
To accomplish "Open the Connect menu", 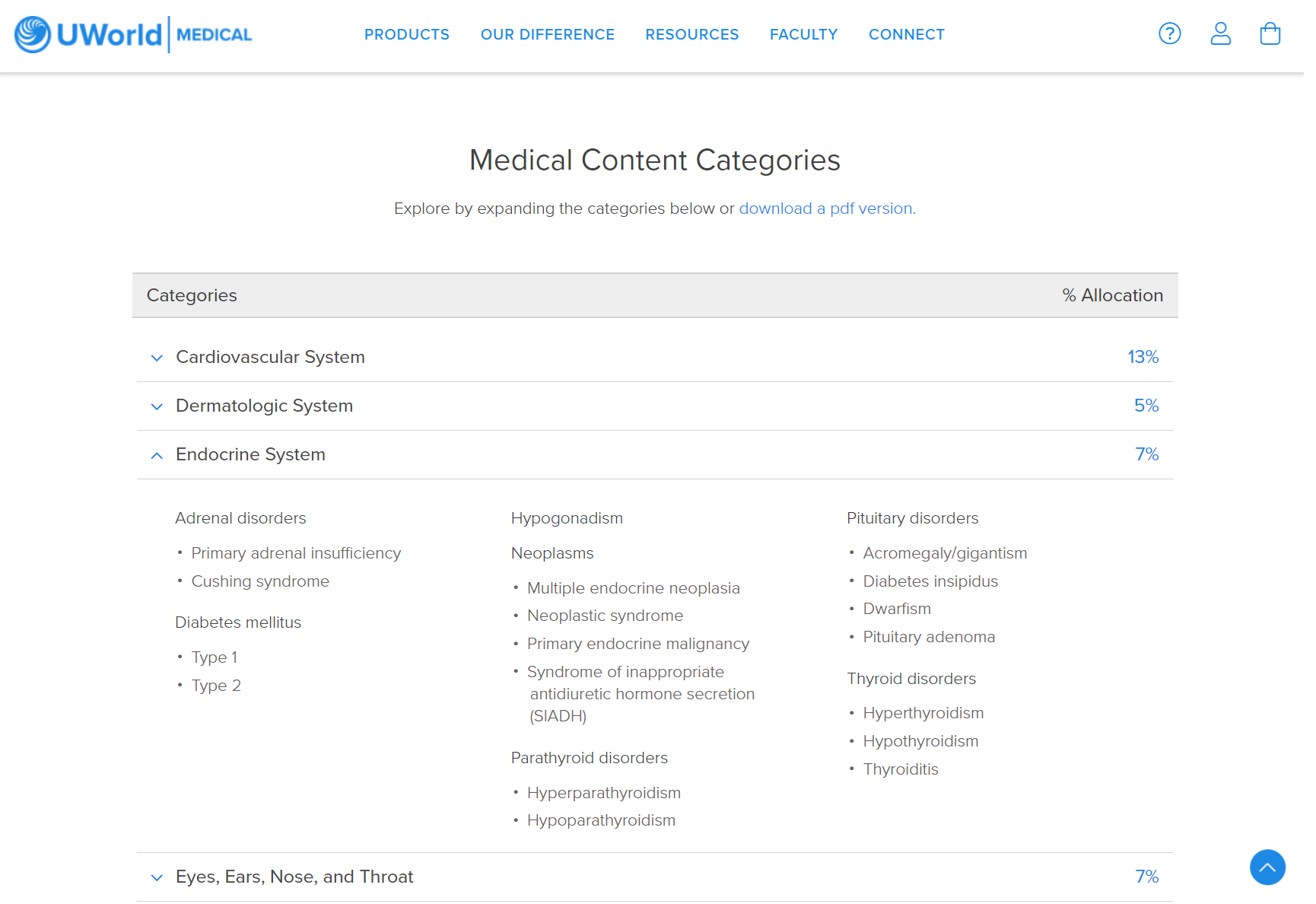I will point(907,34).
